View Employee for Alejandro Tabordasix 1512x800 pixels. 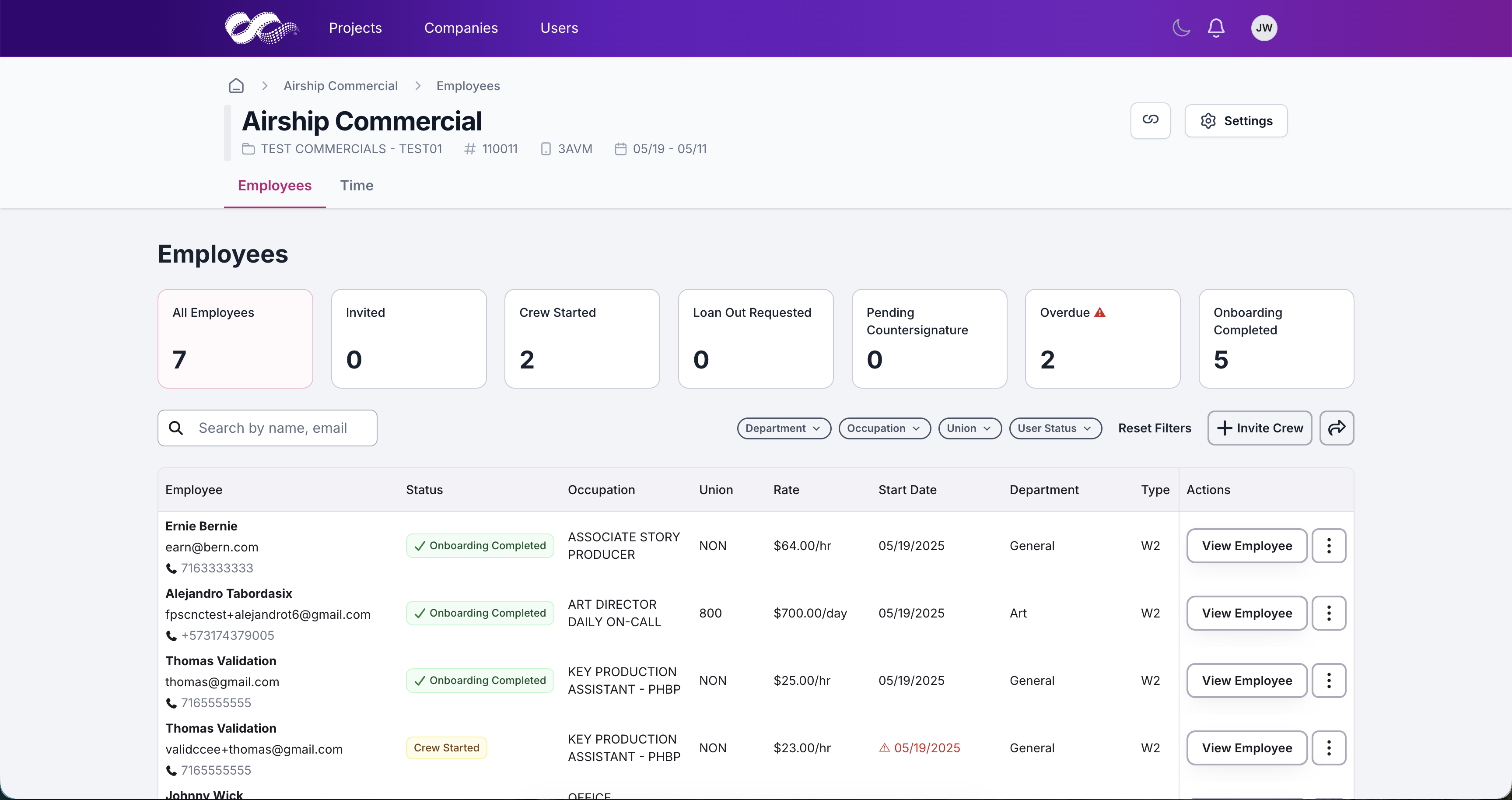pos(1247,614)
